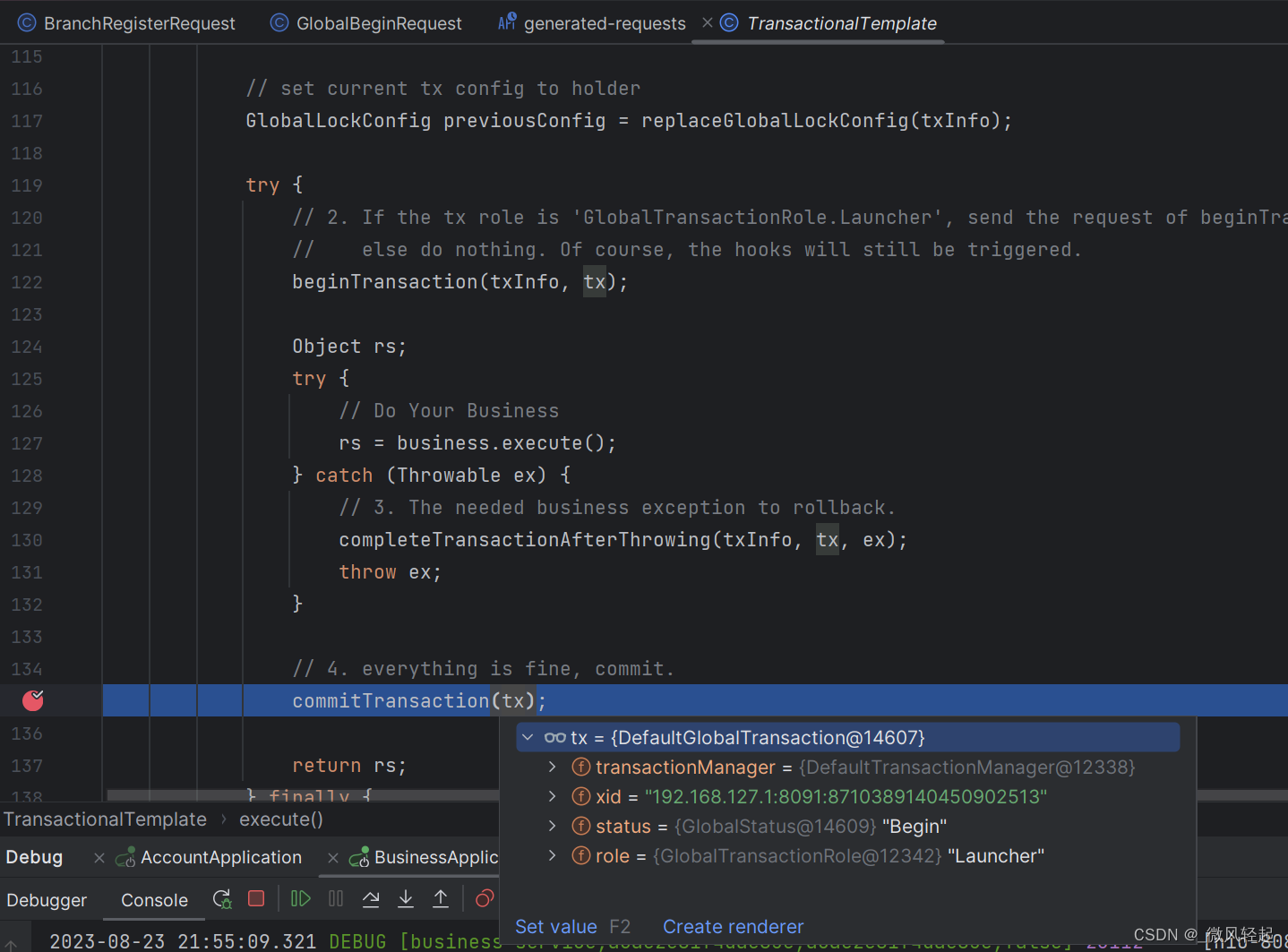Click replaceGlobalLockConfig(txInfo) call on line 117
This screenshot has width=1288, height=952.
pyautogui.click(x=820, y=121)
